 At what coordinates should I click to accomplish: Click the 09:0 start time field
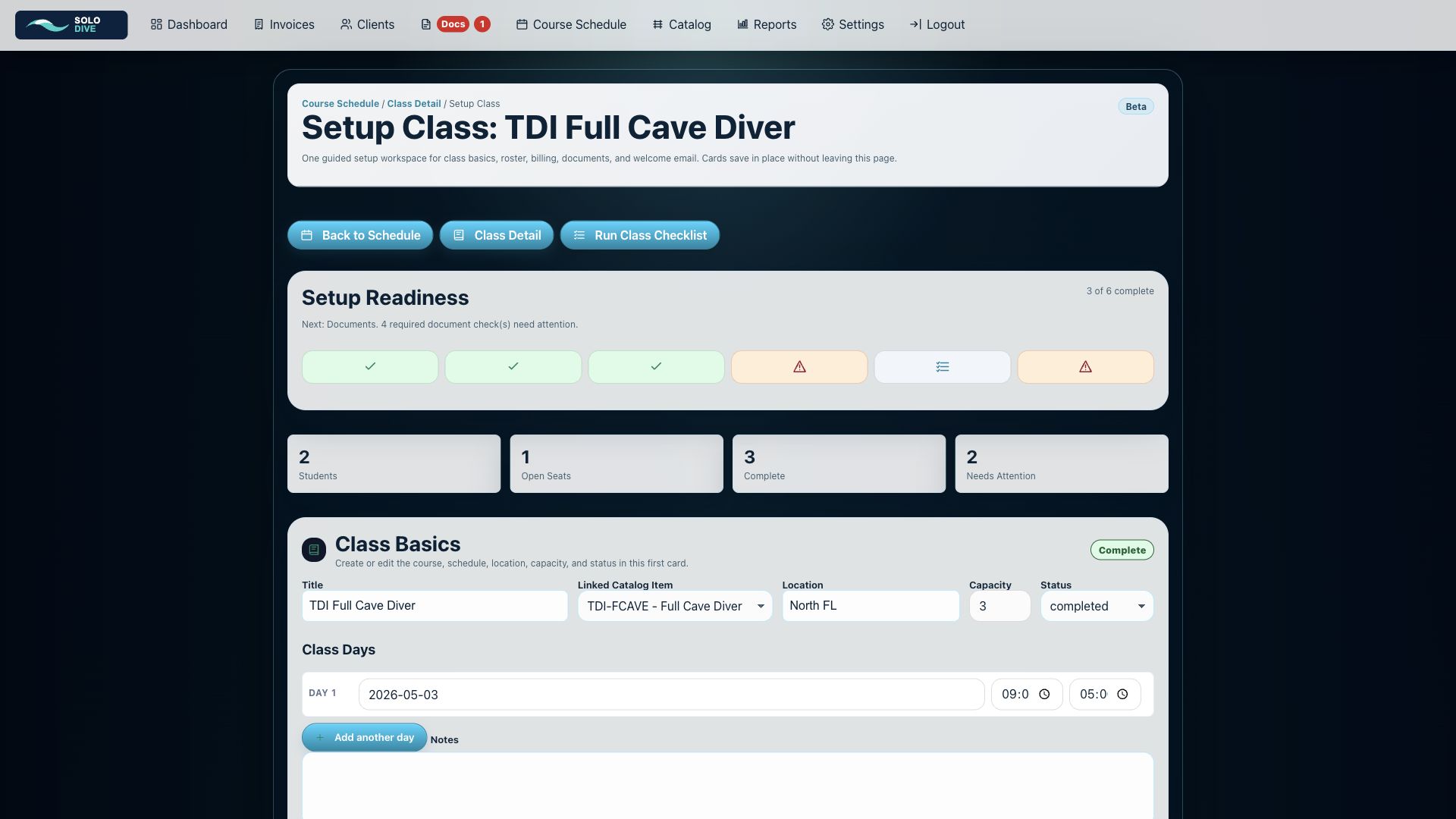(x=1027, y=695)
